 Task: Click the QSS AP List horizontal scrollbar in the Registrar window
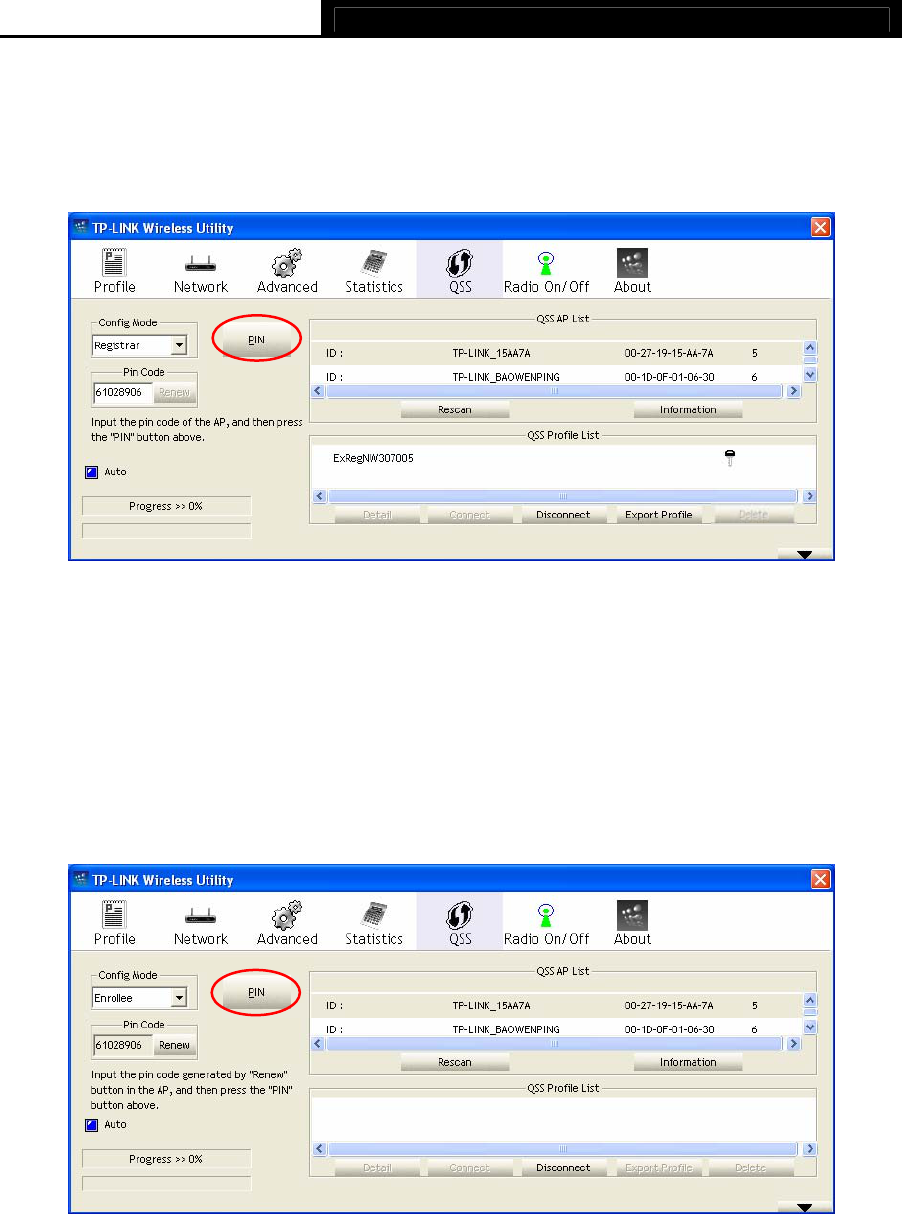coord(557,391)
